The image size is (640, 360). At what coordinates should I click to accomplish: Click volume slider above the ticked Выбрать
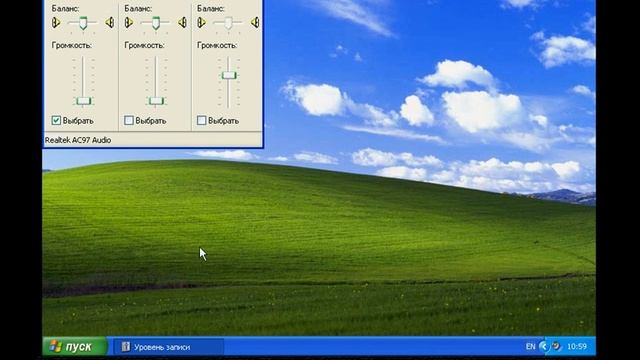click(x=83, y=101)
